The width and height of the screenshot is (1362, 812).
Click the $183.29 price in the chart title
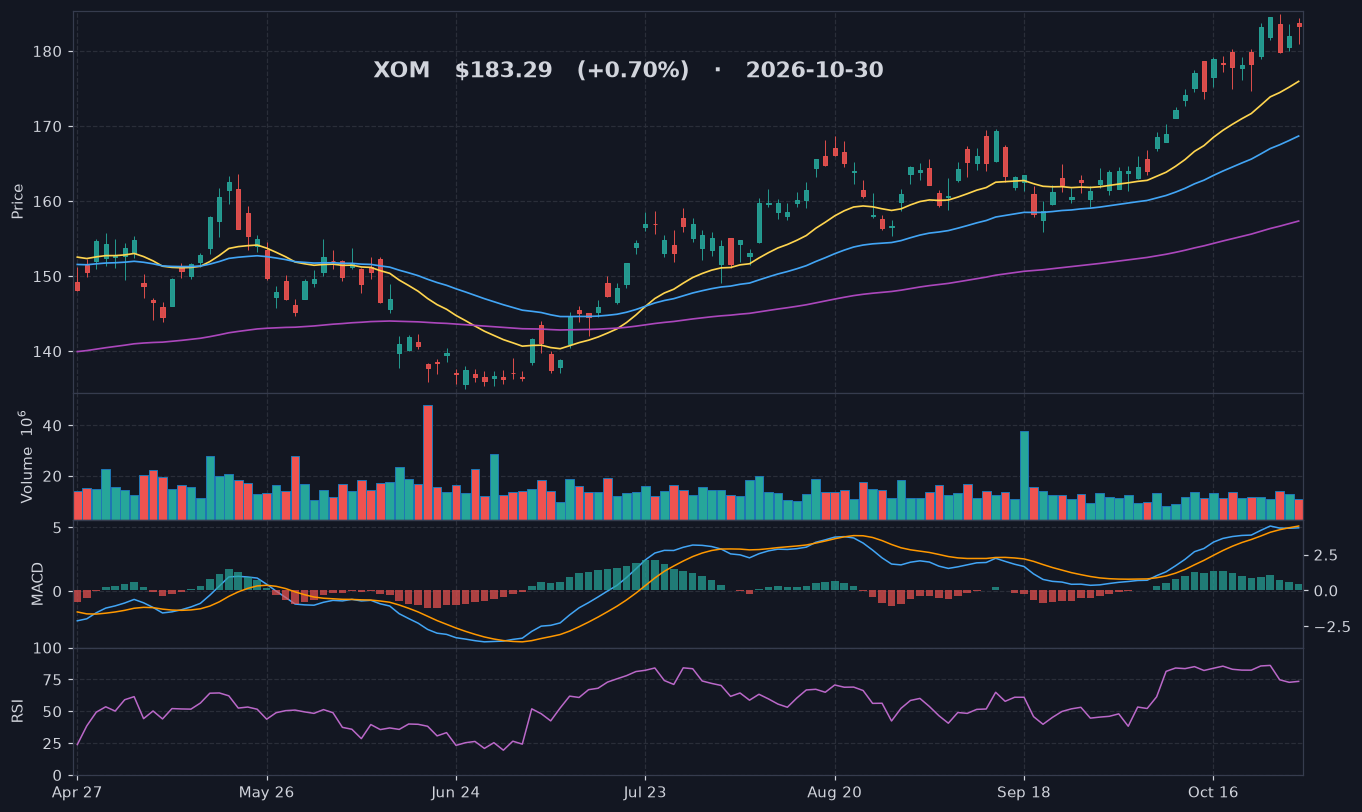pos(503,71)
